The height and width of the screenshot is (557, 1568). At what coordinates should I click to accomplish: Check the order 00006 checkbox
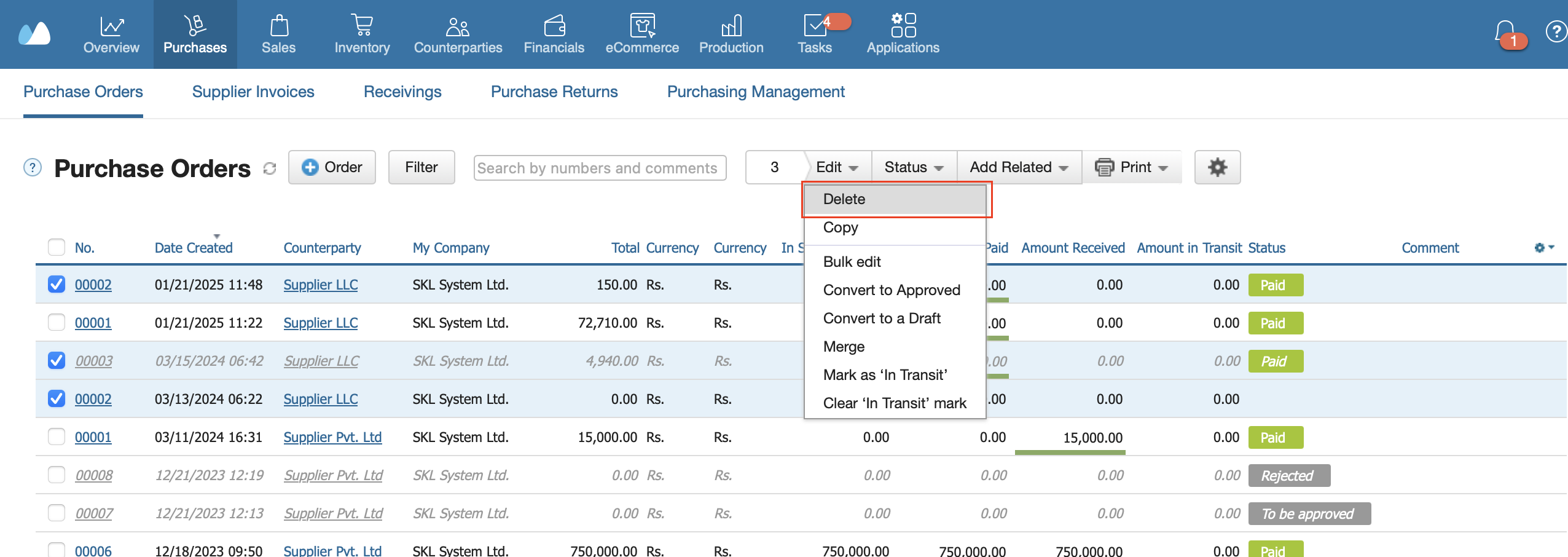[57, 549]
